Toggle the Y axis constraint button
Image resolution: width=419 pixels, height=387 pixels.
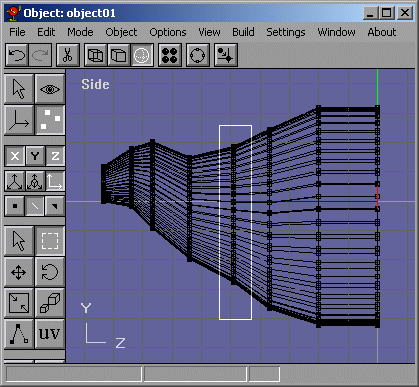[35, 156]
